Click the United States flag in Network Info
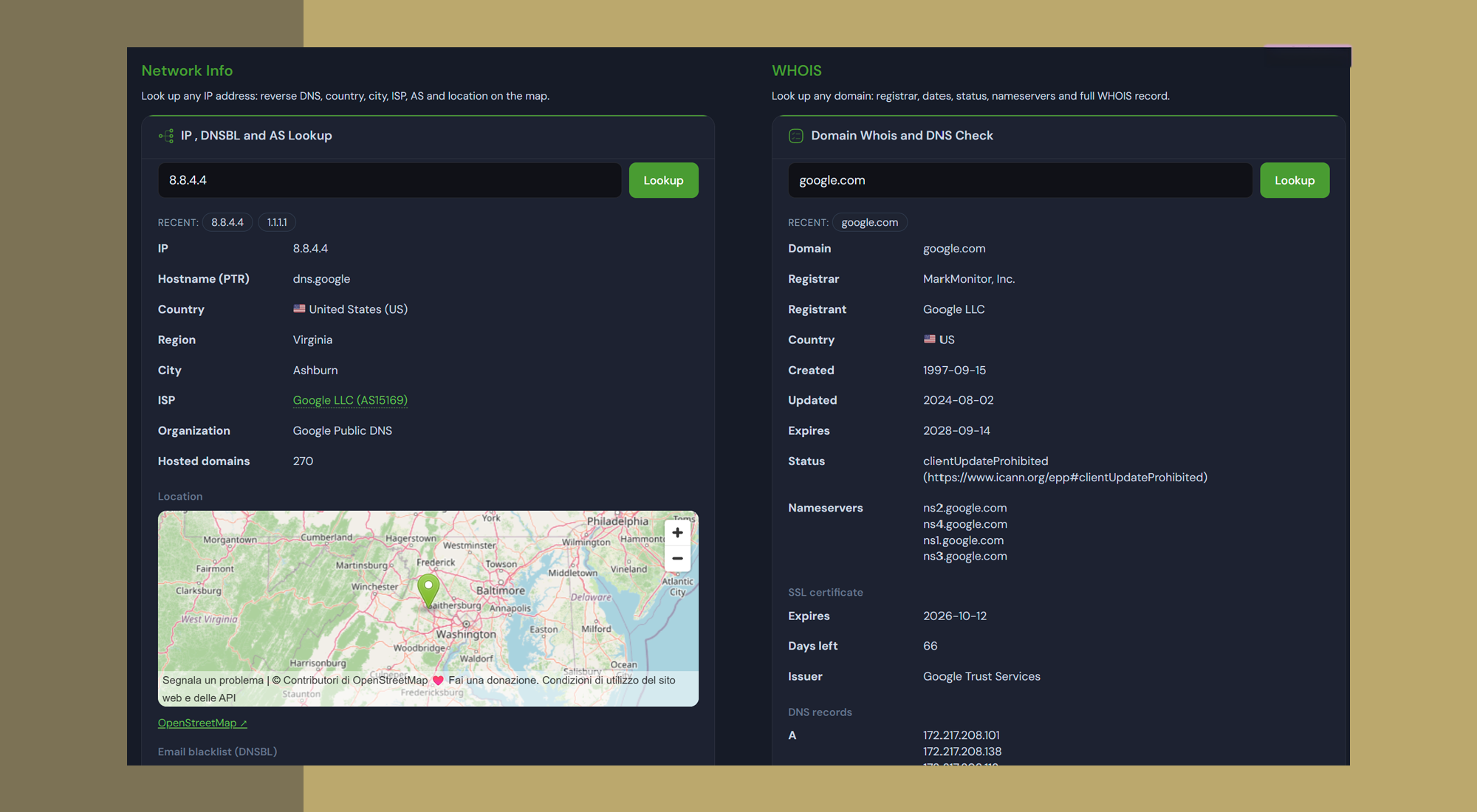The image size is (1477, 812). pos(299,309)
